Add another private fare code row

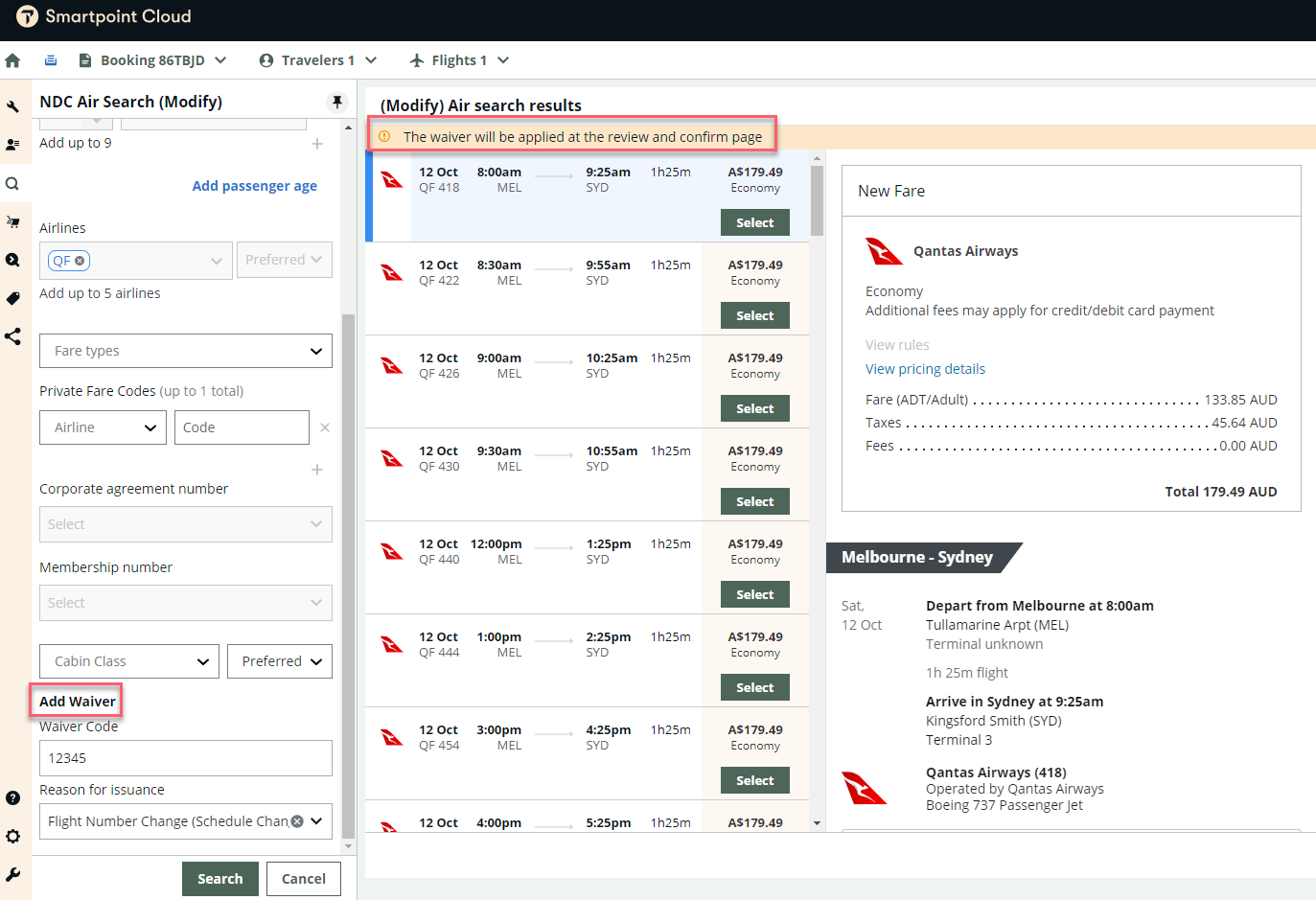coord(317,470)
